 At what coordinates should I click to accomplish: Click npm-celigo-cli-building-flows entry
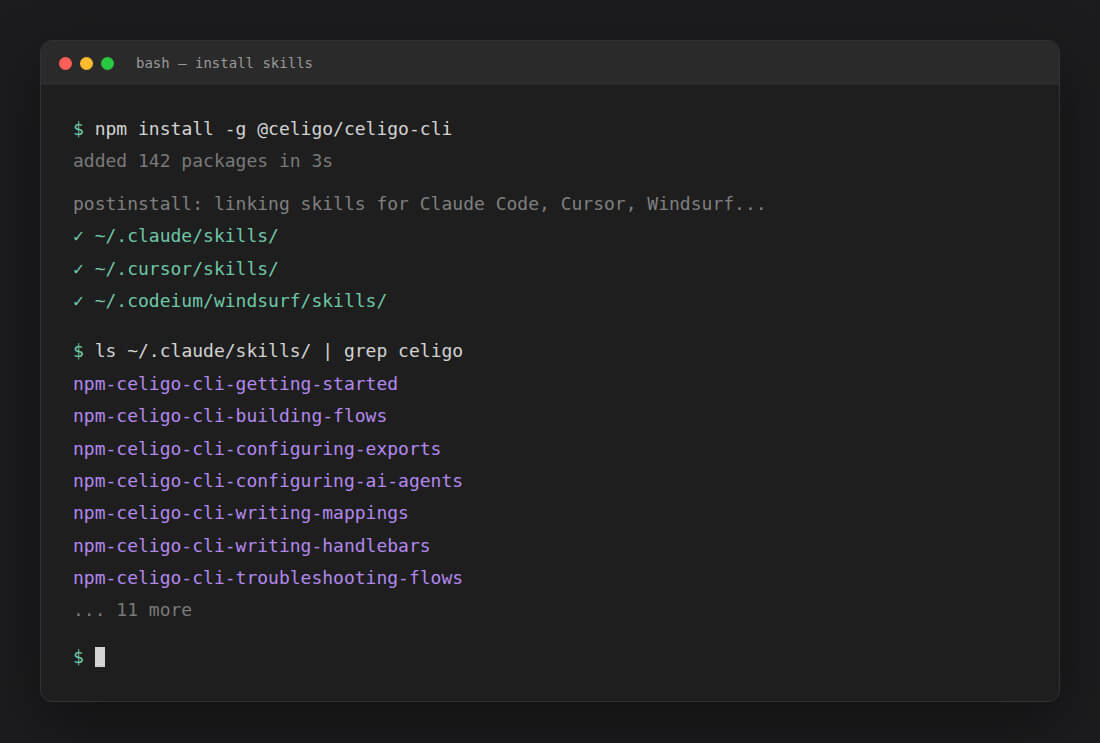229,416
